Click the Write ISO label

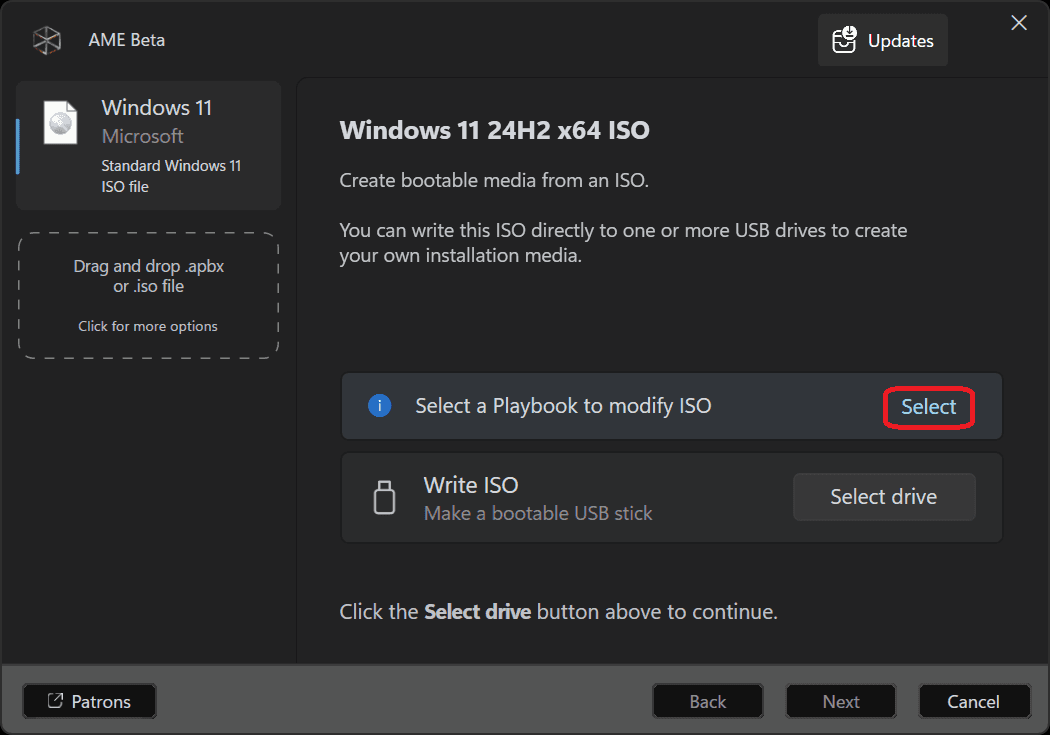(471, 485)
